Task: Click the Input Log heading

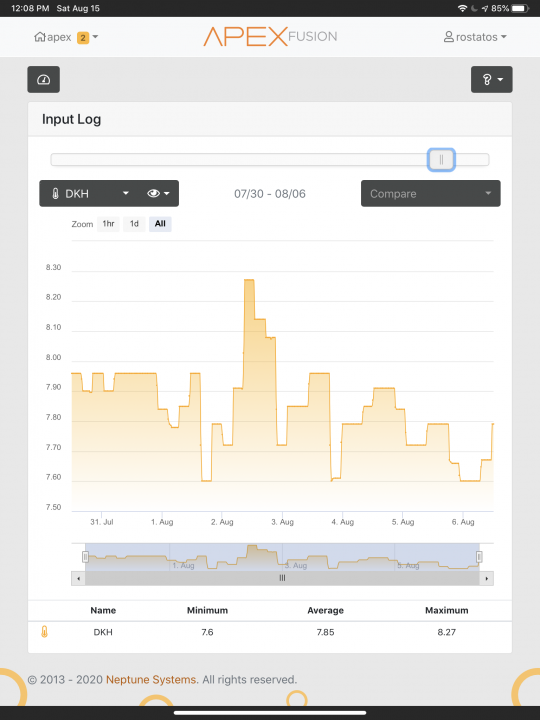Action: (x=71, y=119)
